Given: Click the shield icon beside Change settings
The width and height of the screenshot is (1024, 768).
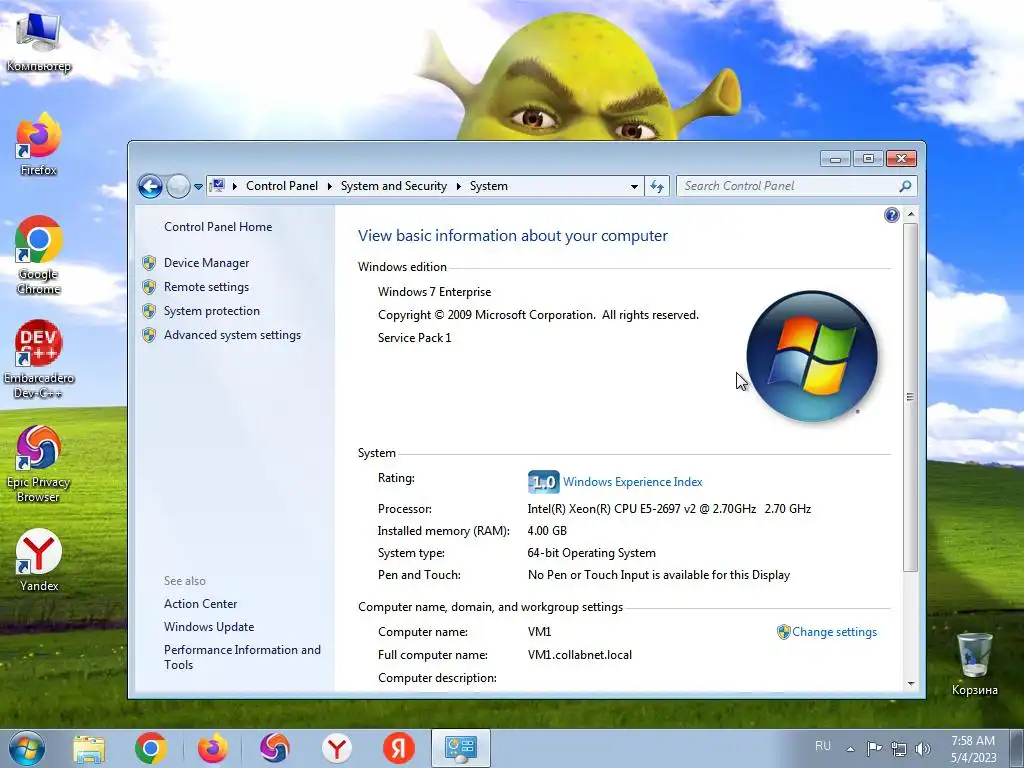Looking at the screenshot, I should coord(783,632).
